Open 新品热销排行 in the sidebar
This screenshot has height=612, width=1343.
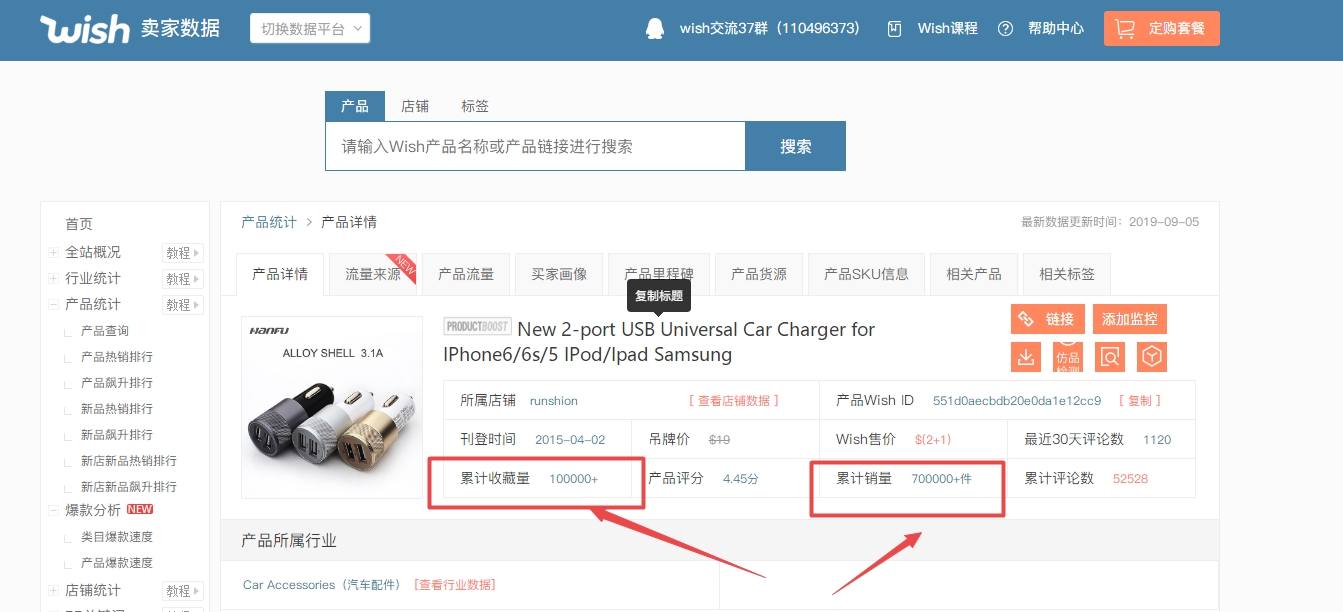(x=117, y=409)
